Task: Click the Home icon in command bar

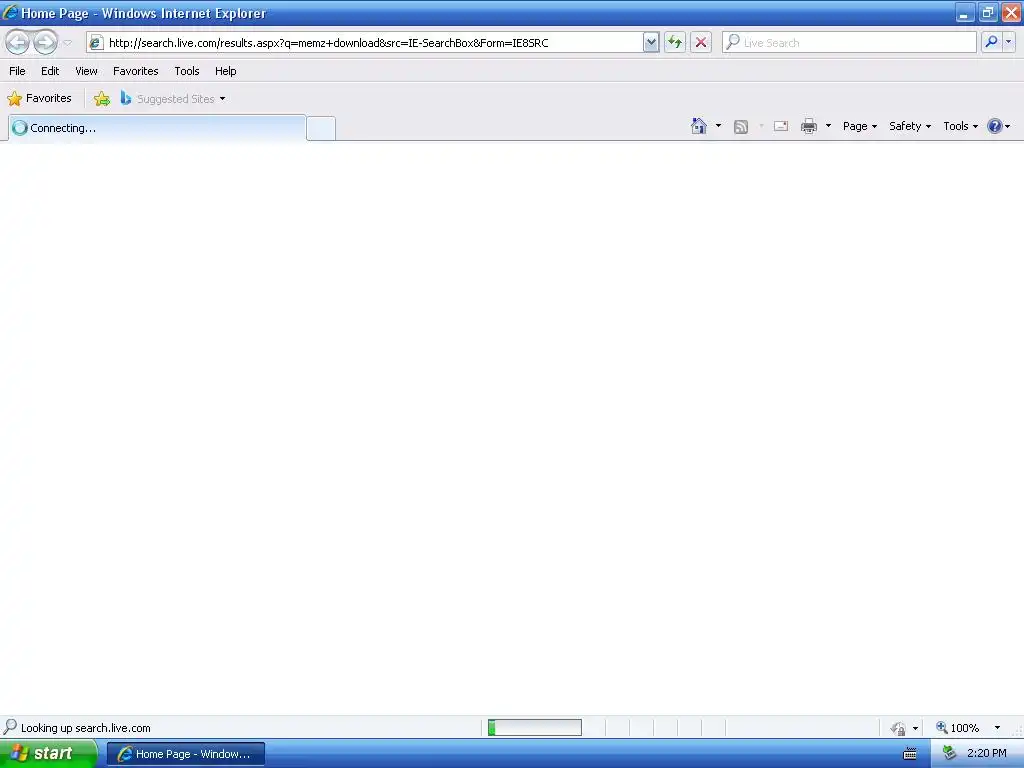Action: point(699,126)
